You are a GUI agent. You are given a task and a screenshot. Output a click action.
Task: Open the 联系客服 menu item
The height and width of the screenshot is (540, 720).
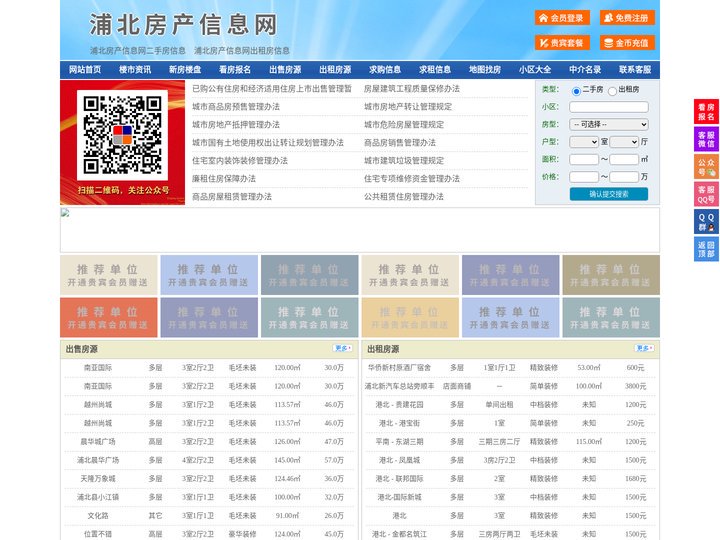tap(635, 70)
